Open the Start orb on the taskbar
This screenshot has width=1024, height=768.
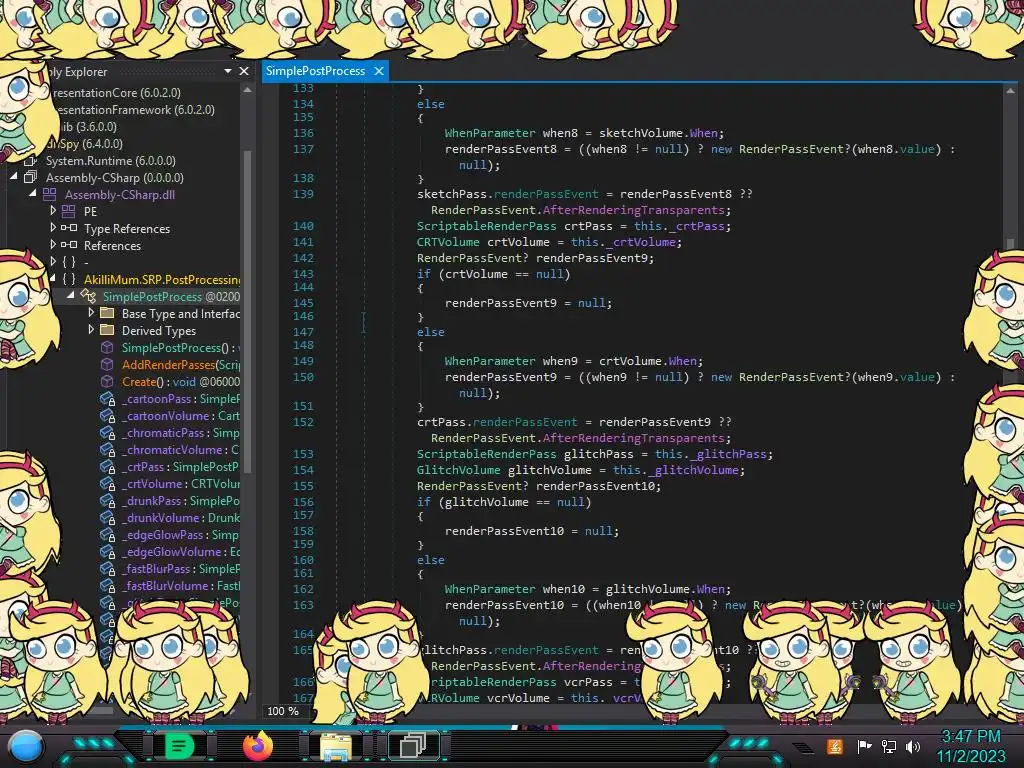[x=26, y=747]
